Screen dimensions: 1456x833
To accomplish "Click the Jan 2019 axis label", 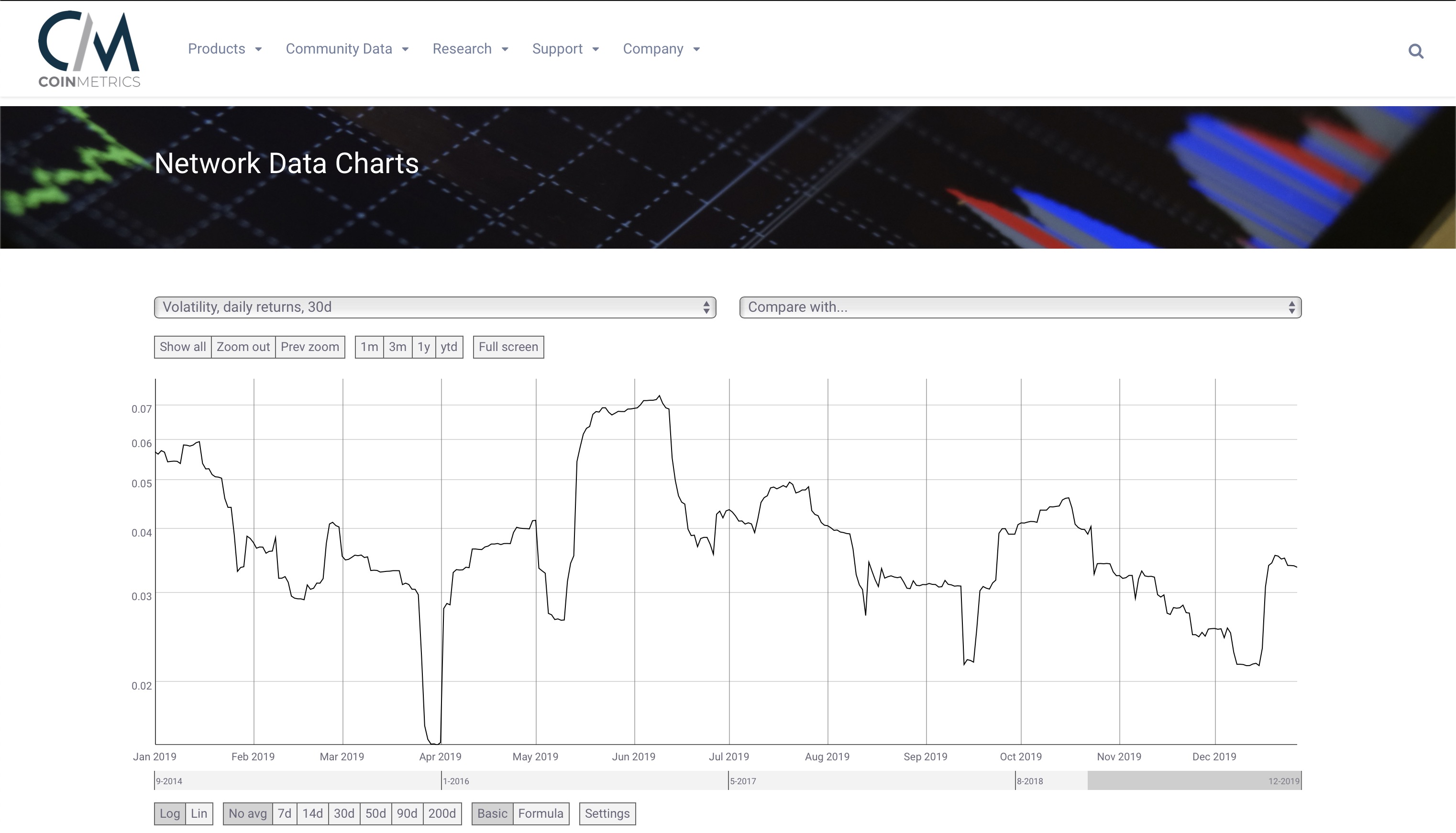I will (154, 756).
